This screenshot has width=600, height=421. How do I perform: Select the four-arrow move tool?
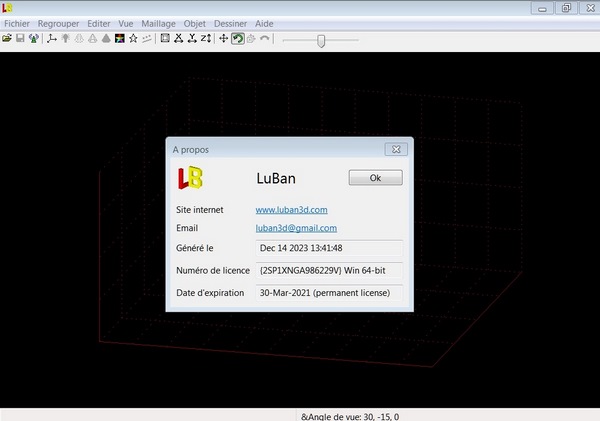(223, 38)
